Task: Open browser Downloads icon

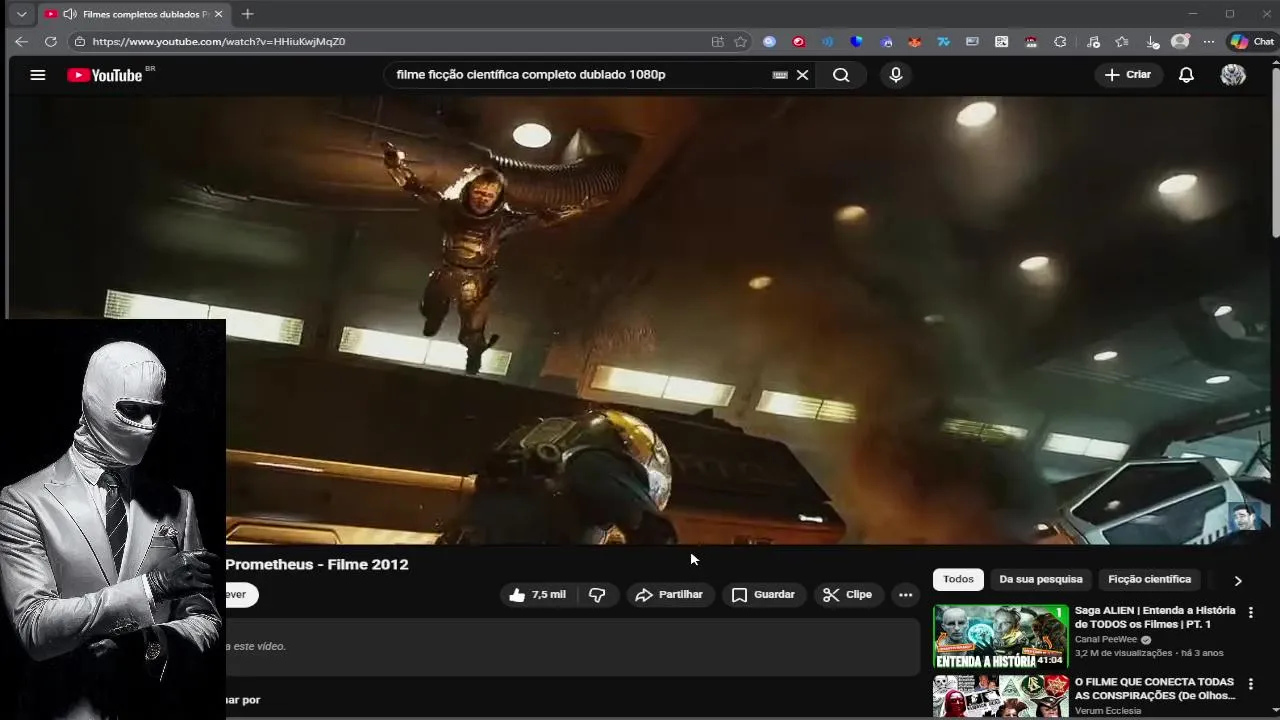Action: click(1152, 41)
